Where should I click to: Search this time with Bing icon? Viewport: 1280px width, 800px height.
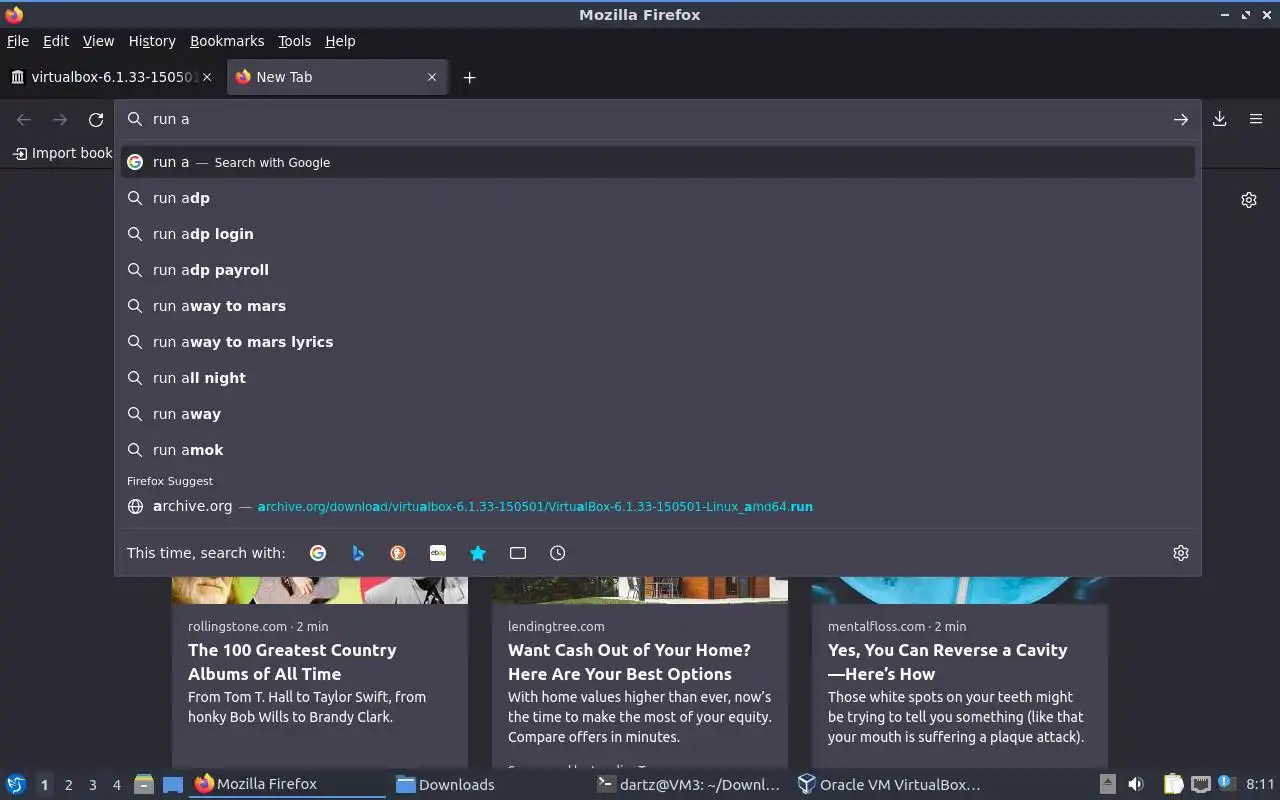pyautogui.click(x=358, y=553)
